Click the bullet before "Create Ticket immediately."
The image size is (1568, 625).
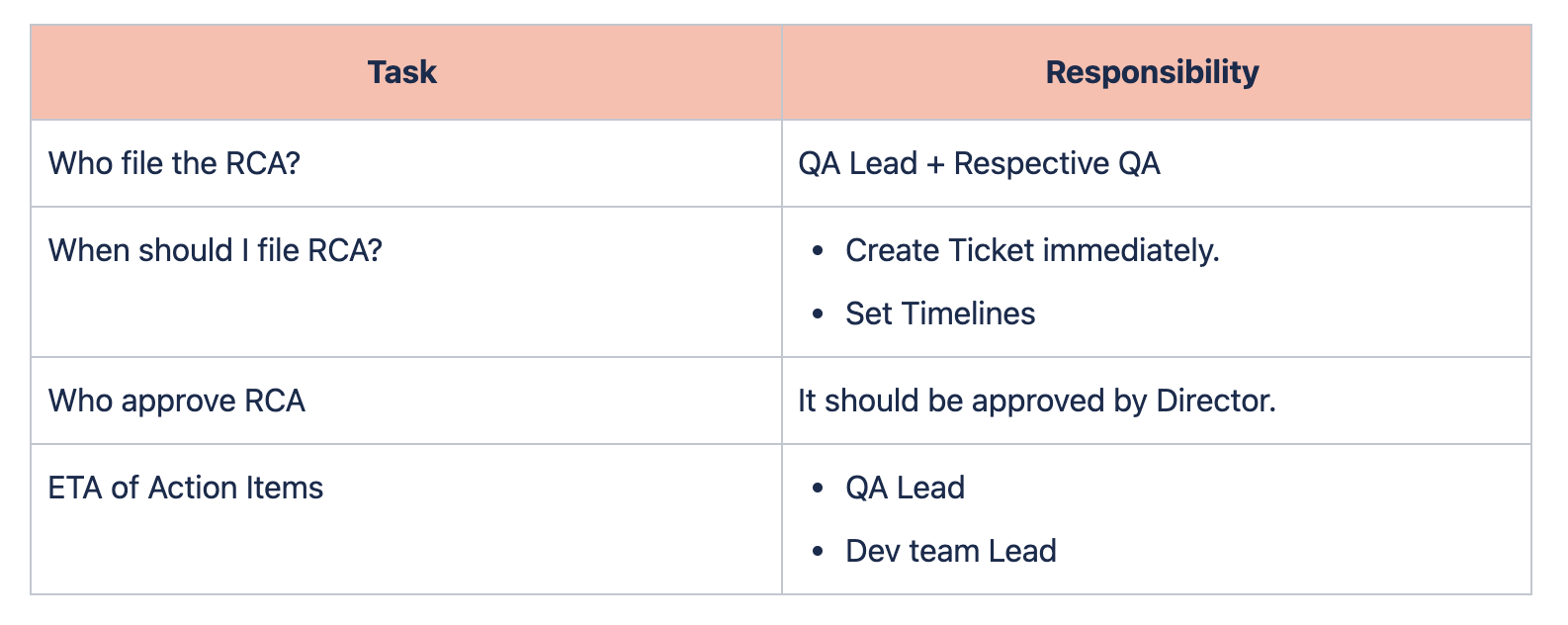[817, 251]
